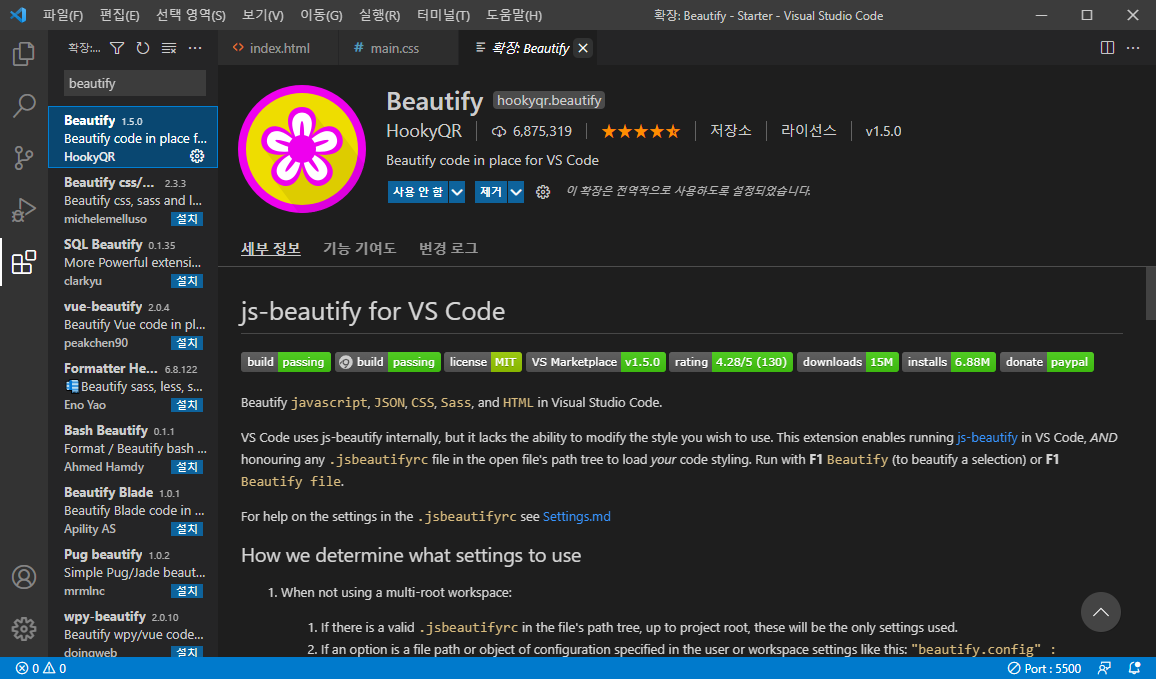The width and height of the screenshot is (1156, 679).
Task: Click the Beautify flower logo
Action: pos(302,149)
